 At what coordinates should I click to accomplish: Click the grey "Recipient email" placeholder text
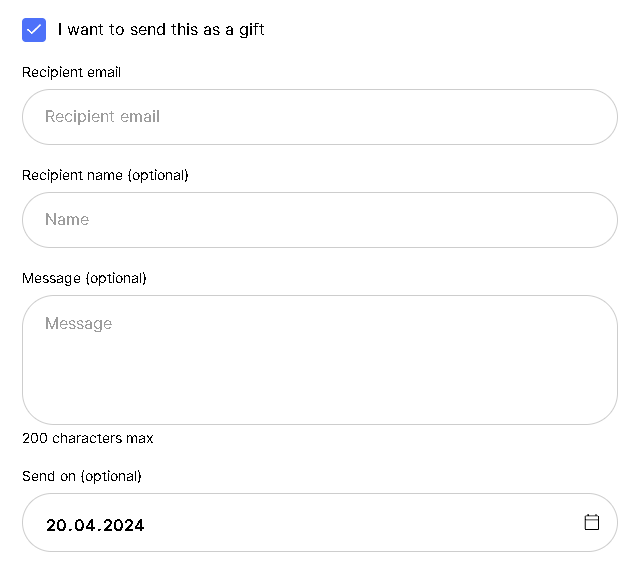[102, 117]
